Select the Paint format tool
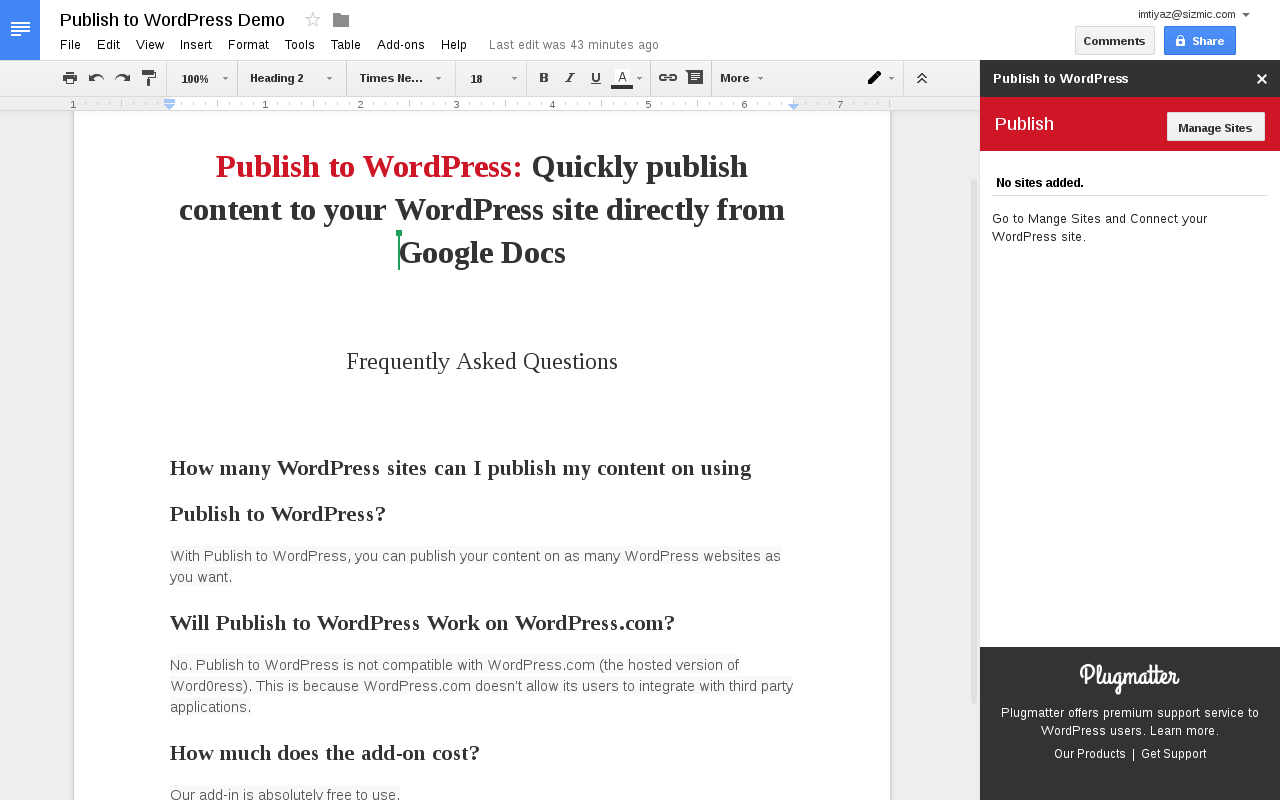The width and height of the screenshot is (1280, 800). click(149, 78)
